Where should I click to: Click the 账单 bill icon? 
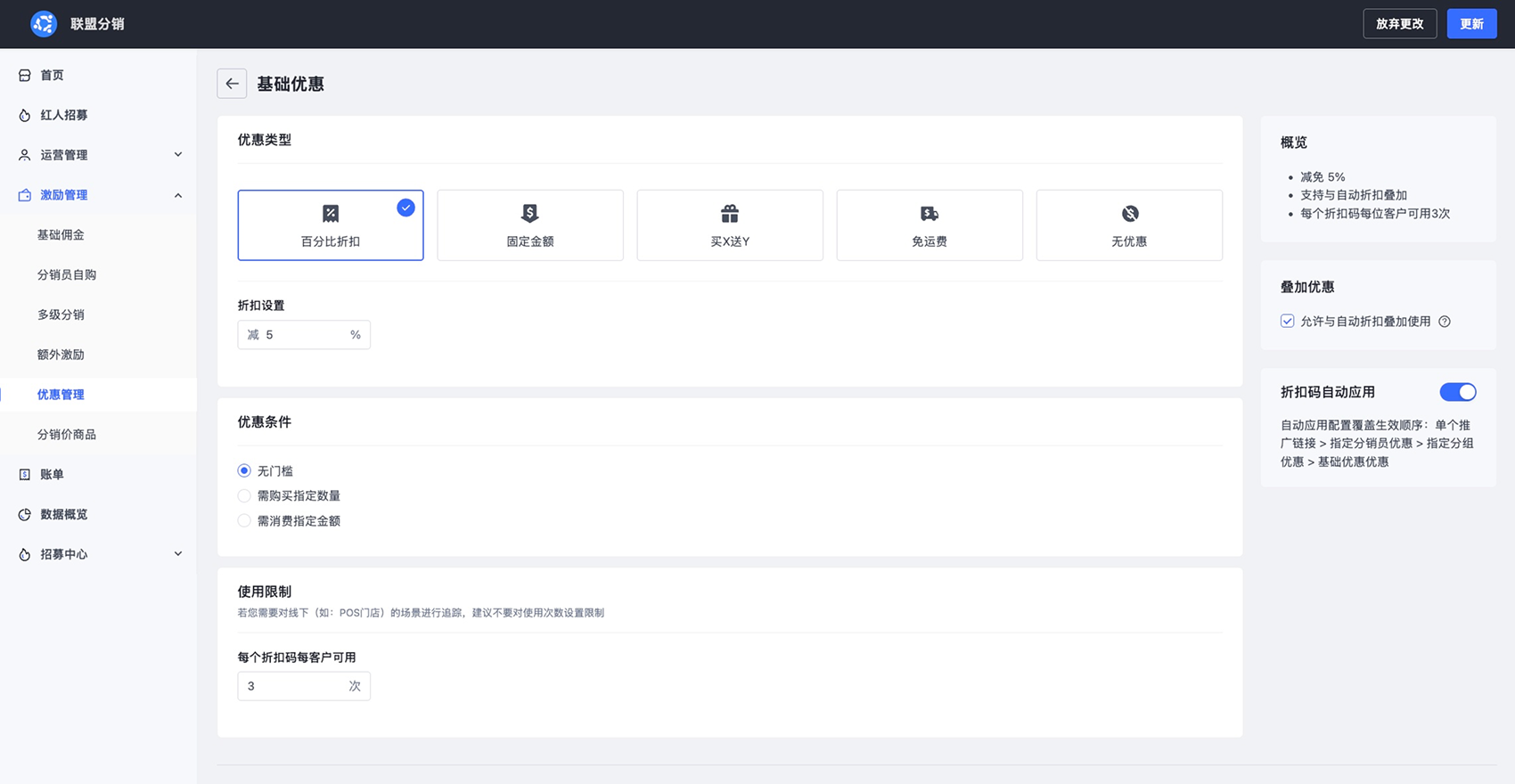click(25, 475)
